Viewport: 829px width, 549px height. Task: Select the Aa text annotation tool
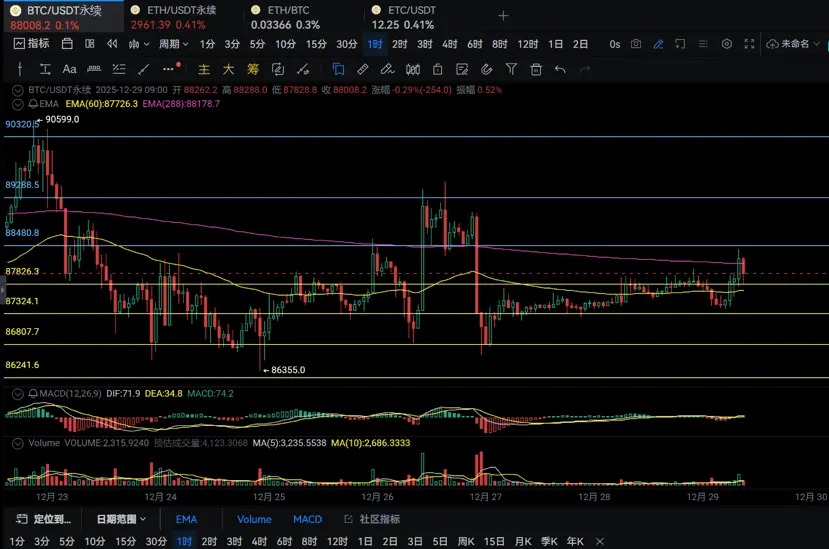[69, 69]
